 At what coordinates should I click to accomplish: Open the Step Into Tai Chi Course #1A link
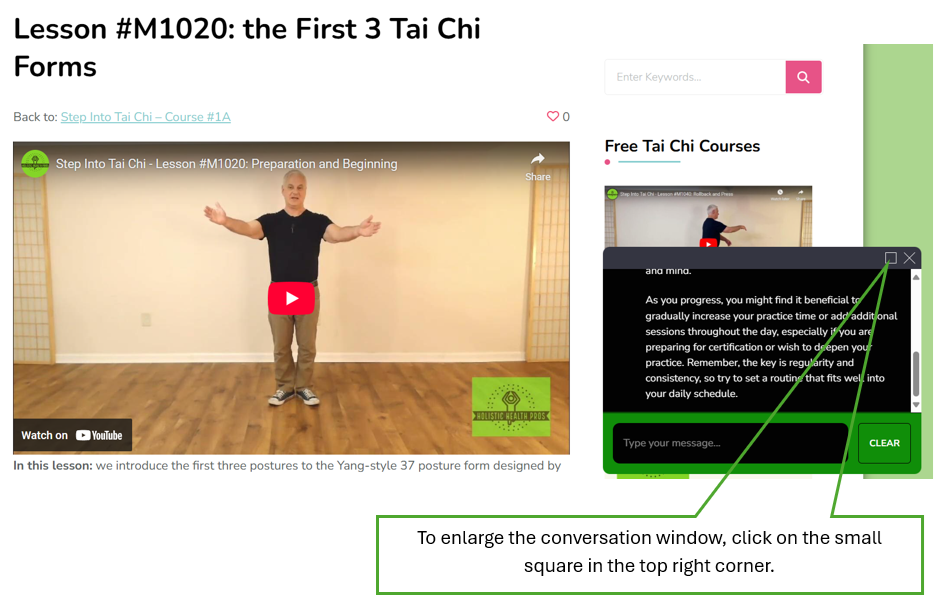point(145,117)
